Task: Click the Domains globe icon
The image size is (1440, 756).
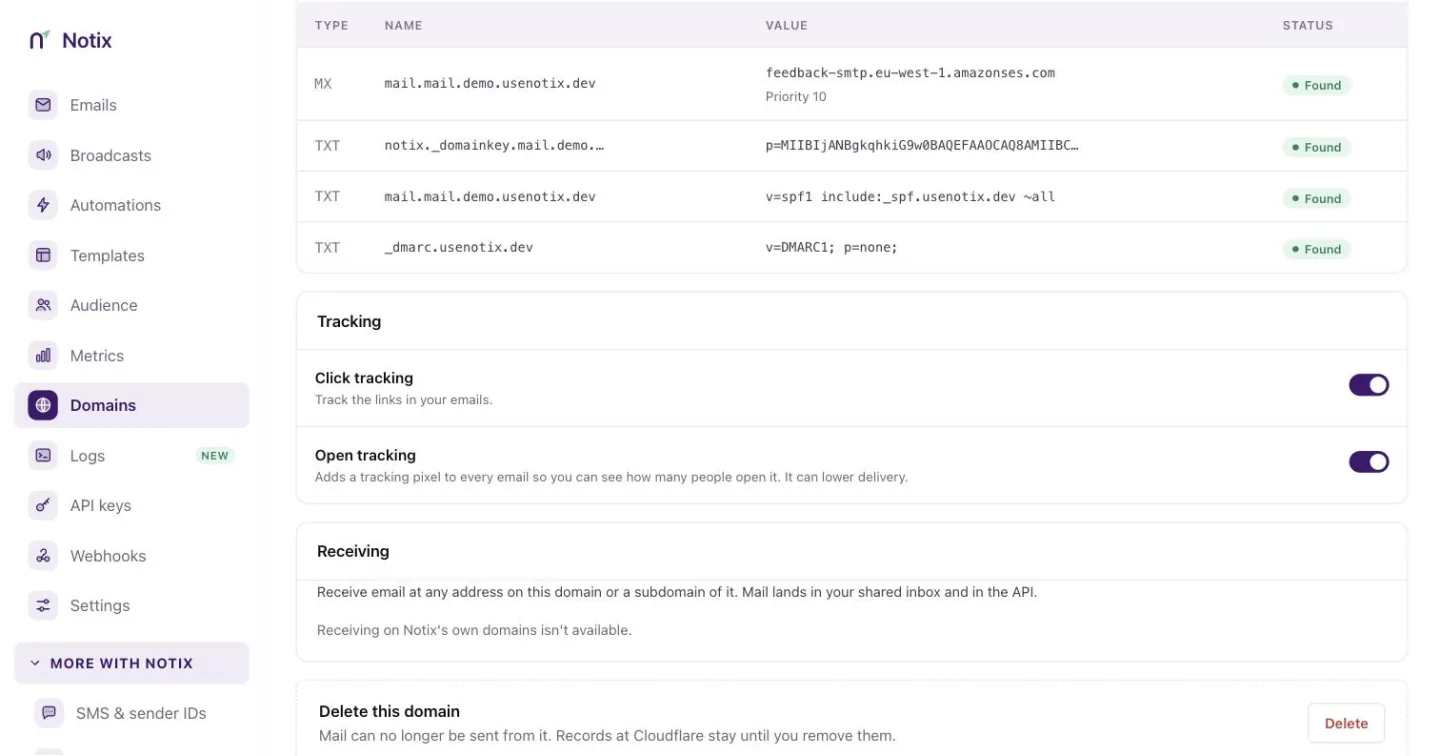Action: pyautogui.click(x=43, y=405)
